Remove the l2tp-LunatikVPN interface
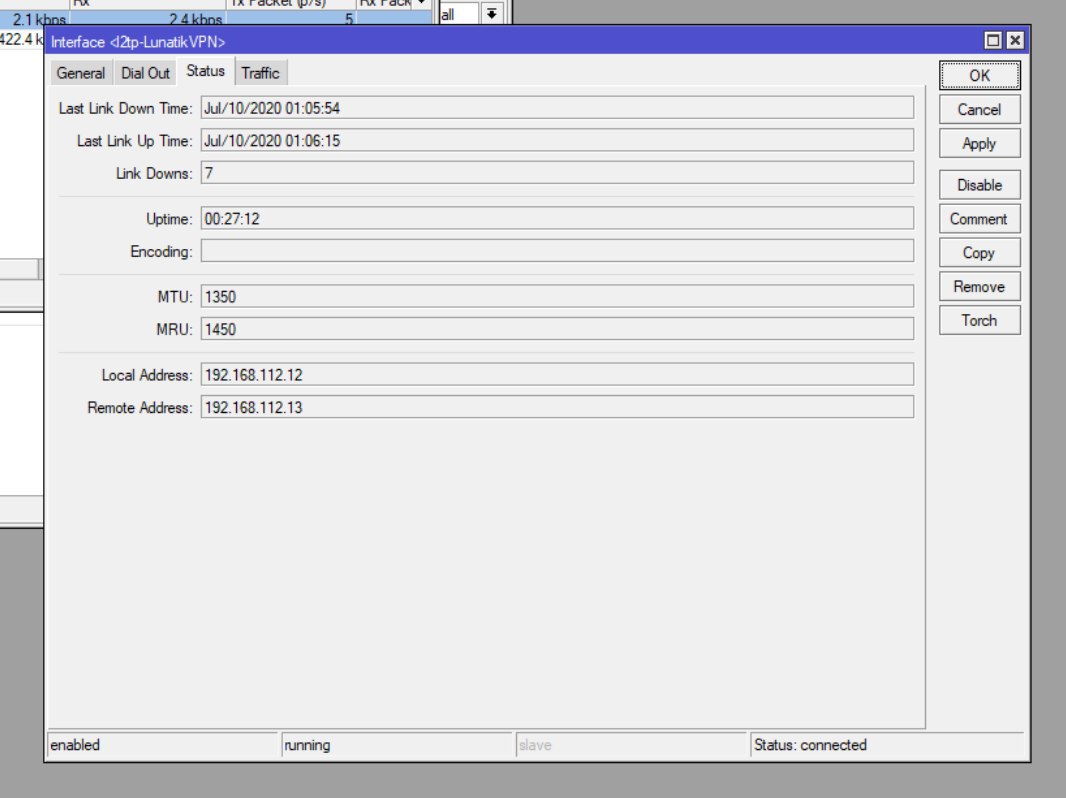Screen dimensions: 1066x798 979,287
